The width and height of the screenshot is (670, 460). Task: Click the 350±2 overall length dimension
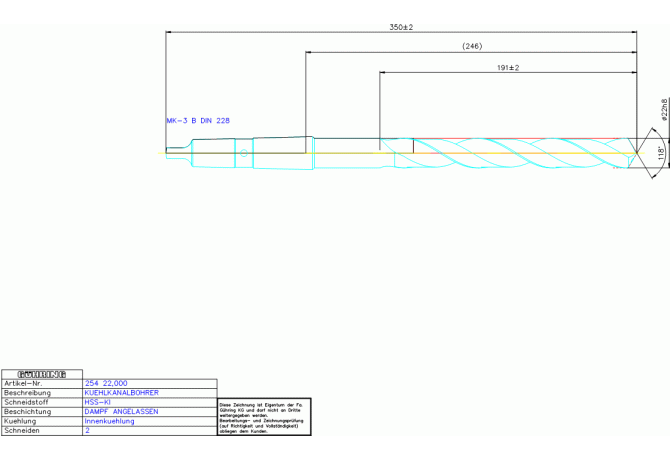(x=401, y=27)
